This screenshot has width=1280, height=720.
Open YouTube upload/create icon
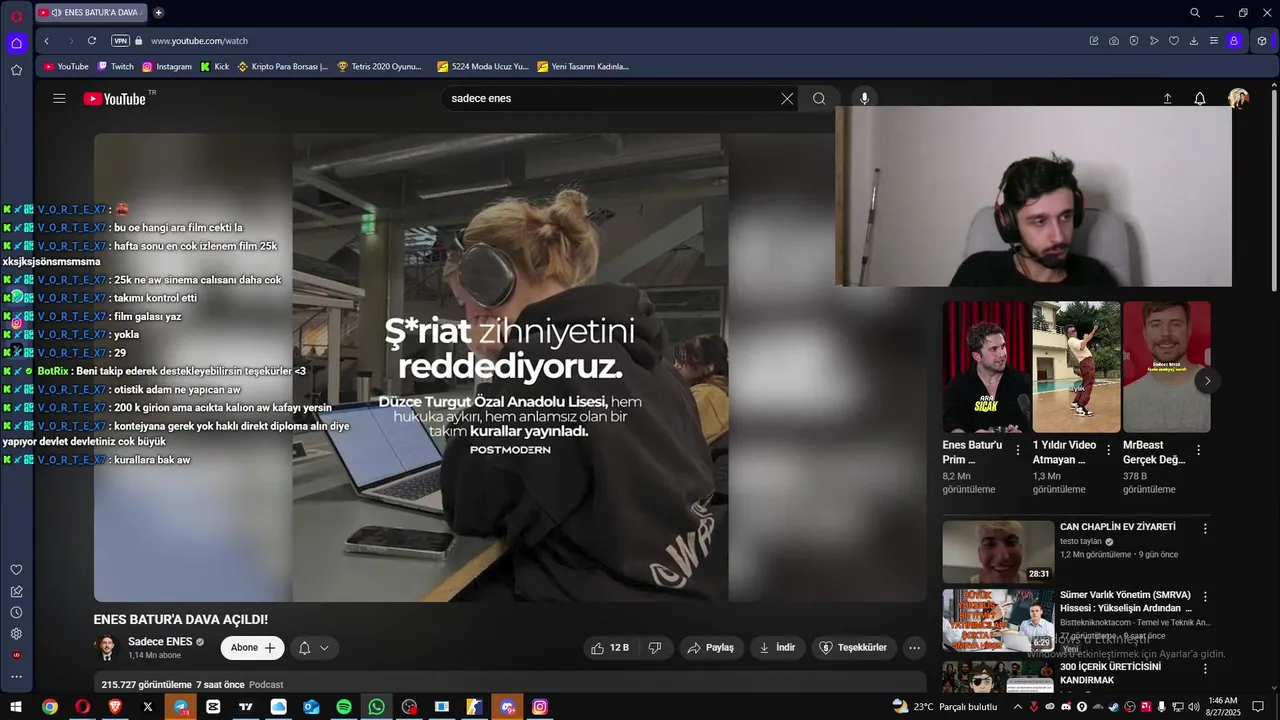click(x=1167, y=98)
